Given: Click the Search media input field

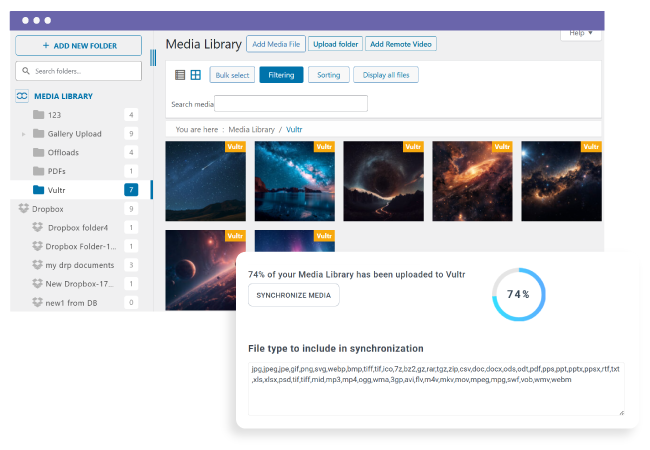Looking at the screenshot, I should pos(291,104).
